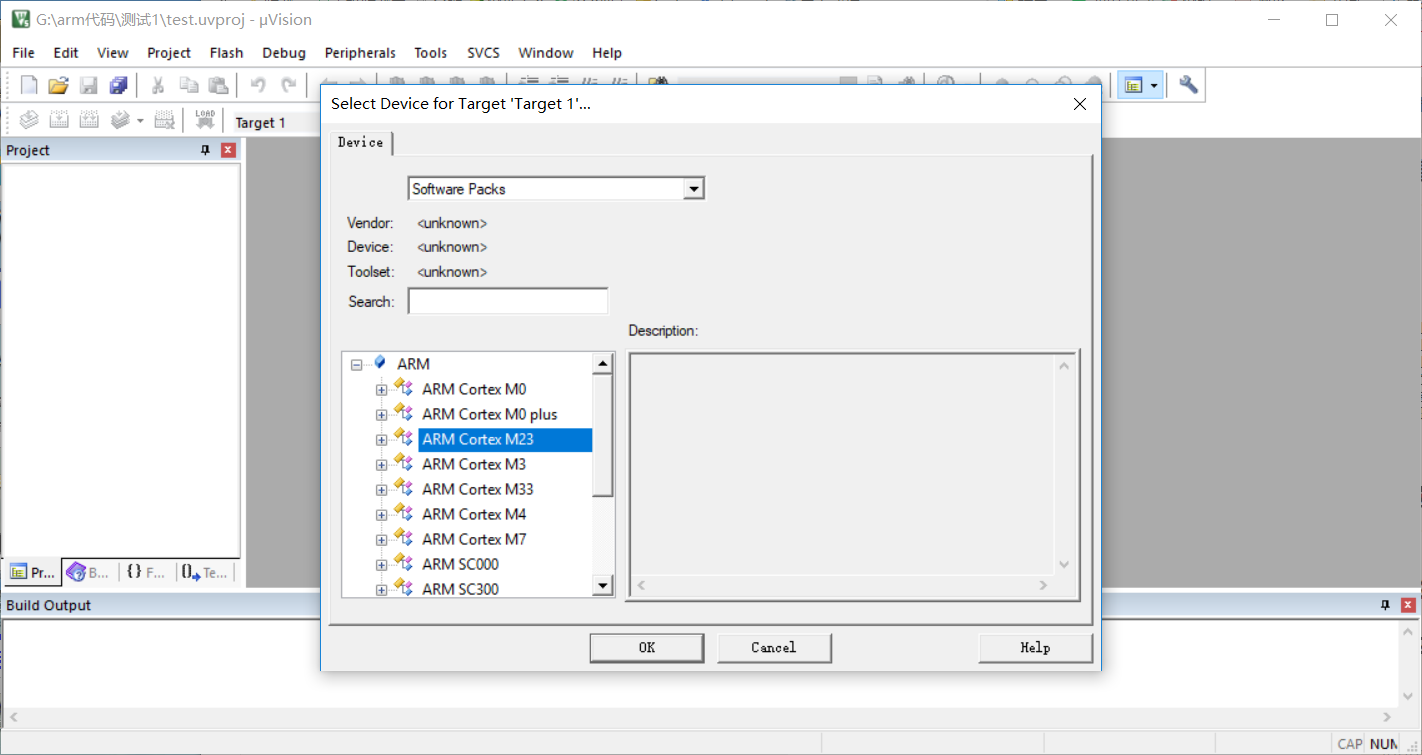Select ARM Cortex M4 in device tree
1422x755 pixels.
(x=474, y=514)
